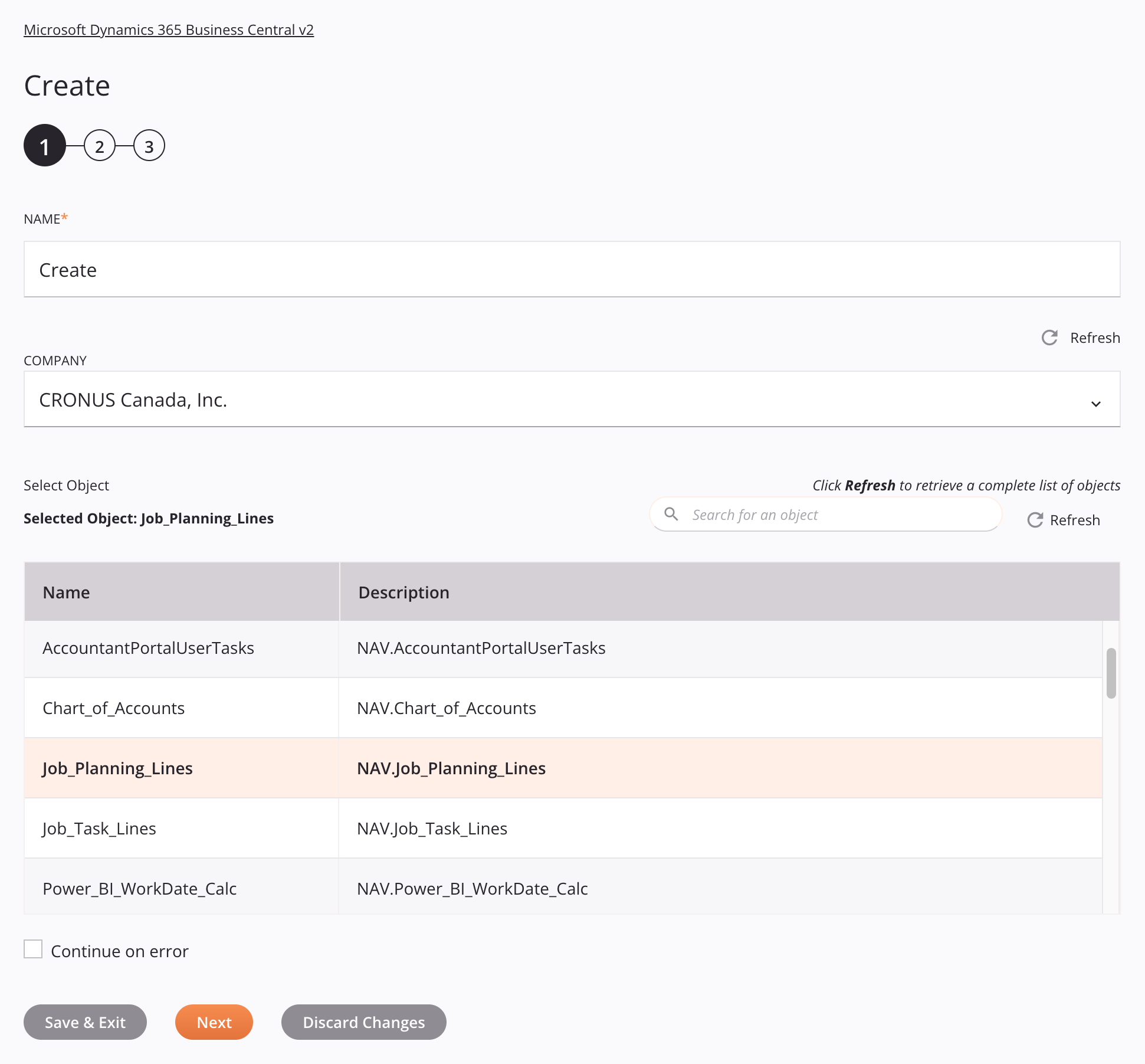Click the Refresh icon near Company field
The height and width of the screenshot is (1064, 1145).
click(1050, 336)
